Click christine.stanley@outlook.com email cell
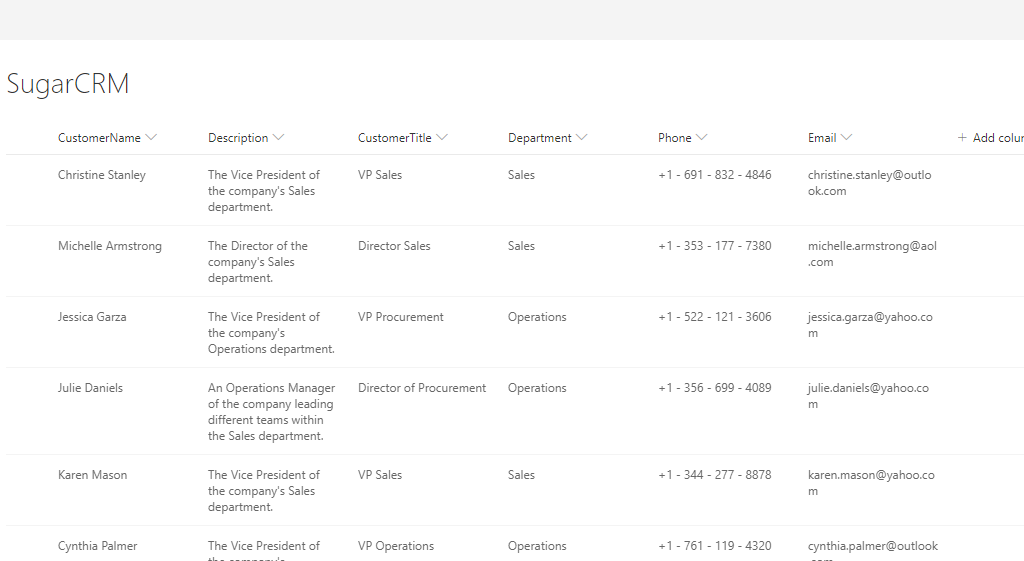The width and height of the screenshot is (1024, 561). coord(869,183)
